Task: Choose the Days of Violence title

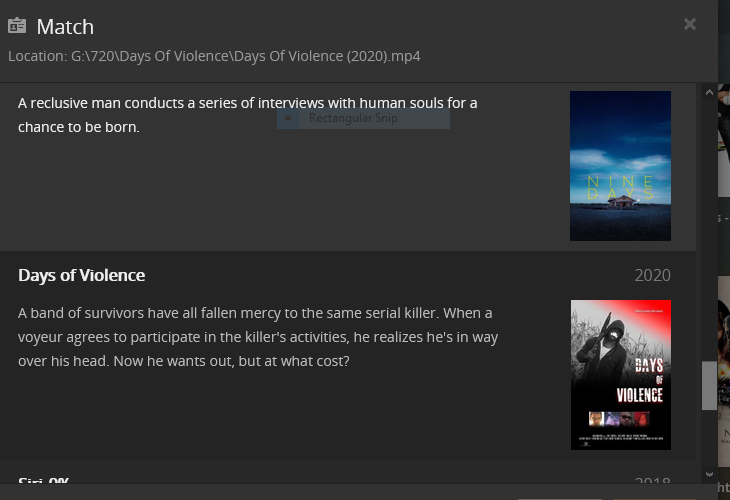Action: pyautogui.click(x=81, y=275)
